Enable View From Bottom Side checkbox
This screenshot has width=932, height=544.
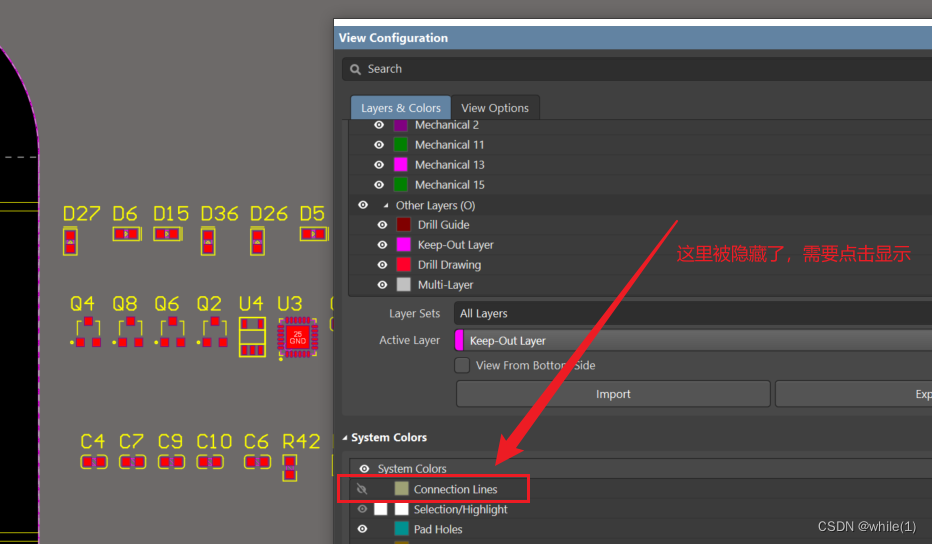(462, 366)
